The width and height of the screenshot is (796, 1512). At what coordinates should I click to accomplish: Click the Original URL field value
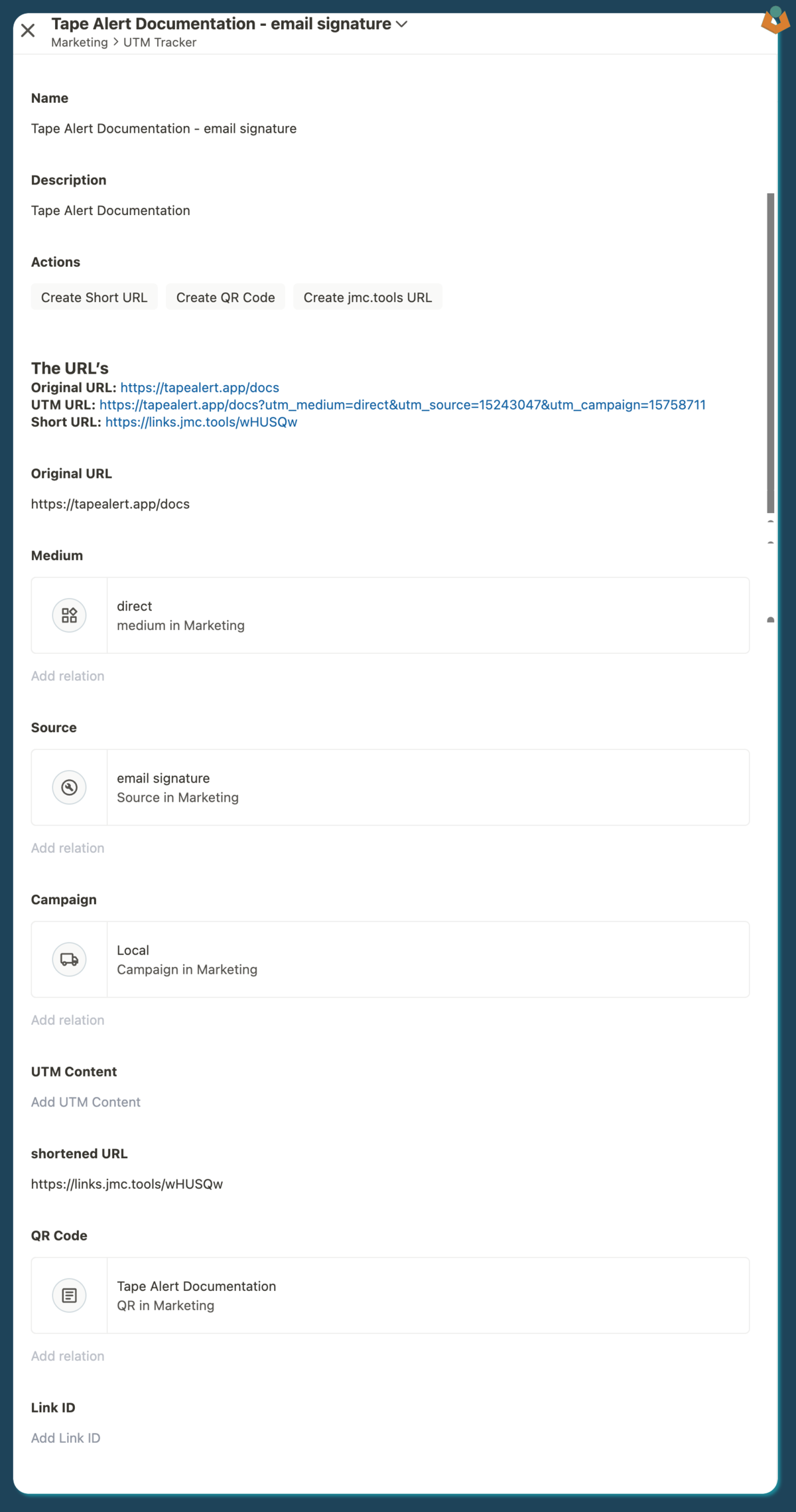coord(110,504)
